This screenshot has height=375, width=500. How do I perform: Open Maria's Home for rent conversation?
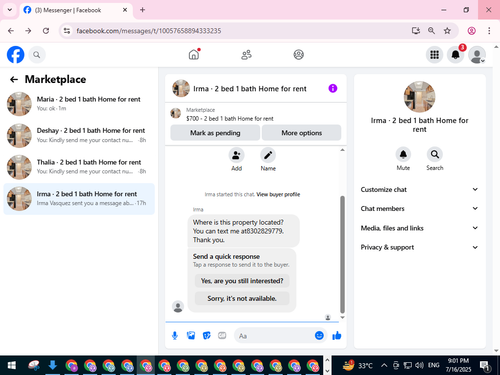coord(79,104)
